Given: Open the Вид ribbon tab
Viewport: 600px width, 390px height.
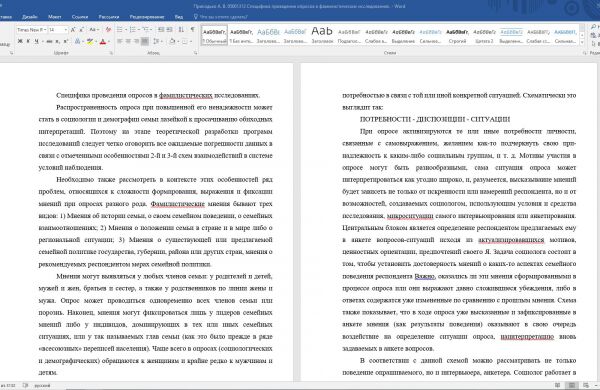Looking at the screenshot, I should (179, 17).
